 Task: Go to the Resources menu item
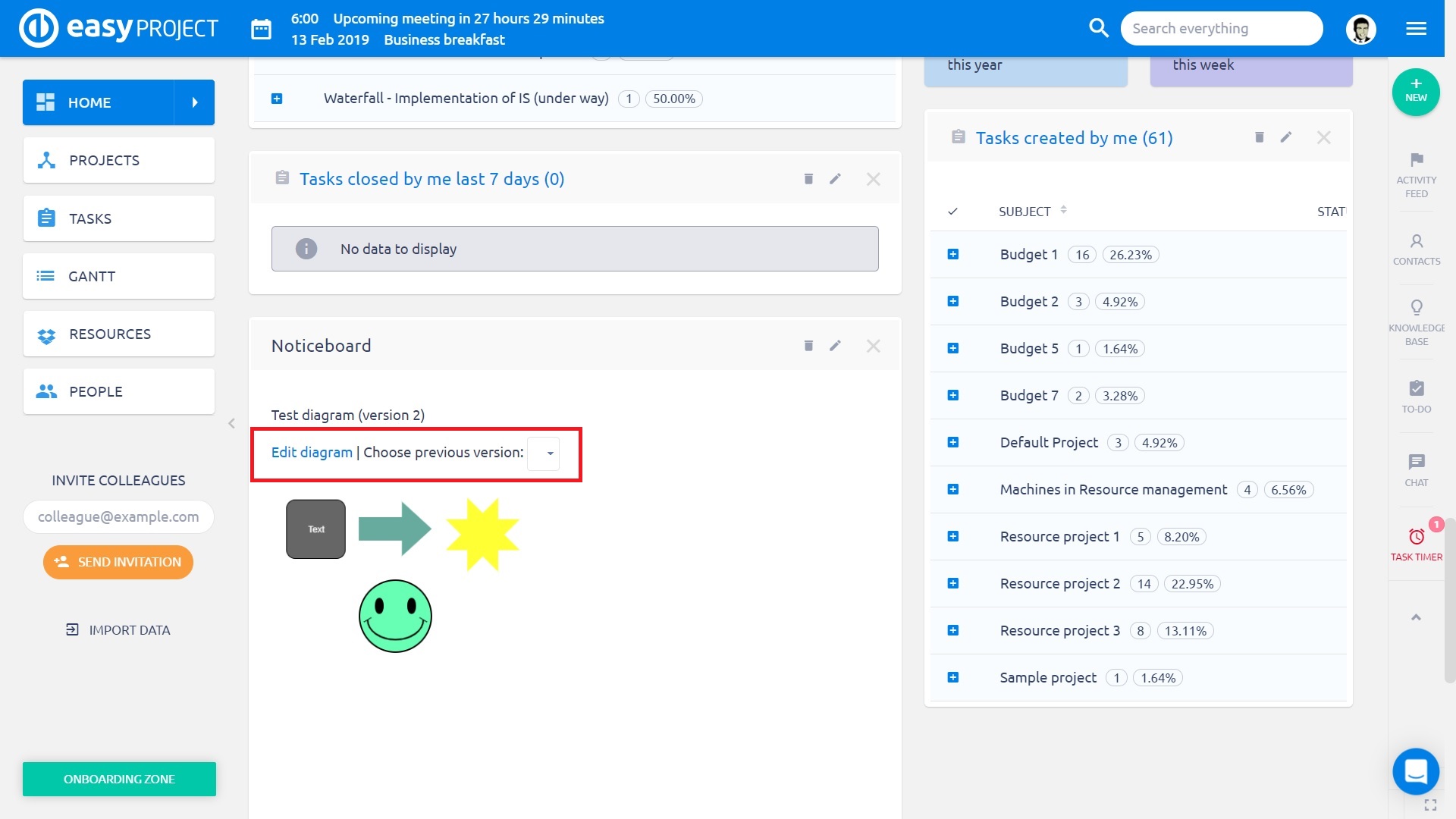click(x=119, y=334)
